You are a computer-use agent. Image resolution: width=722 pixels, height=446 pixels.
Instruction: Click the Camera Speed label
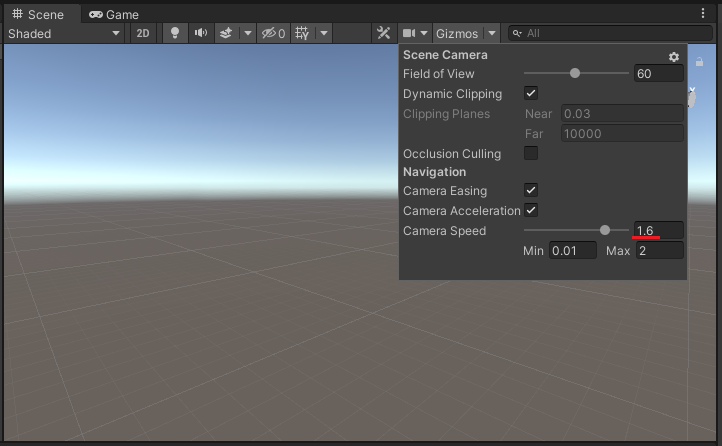444,231
